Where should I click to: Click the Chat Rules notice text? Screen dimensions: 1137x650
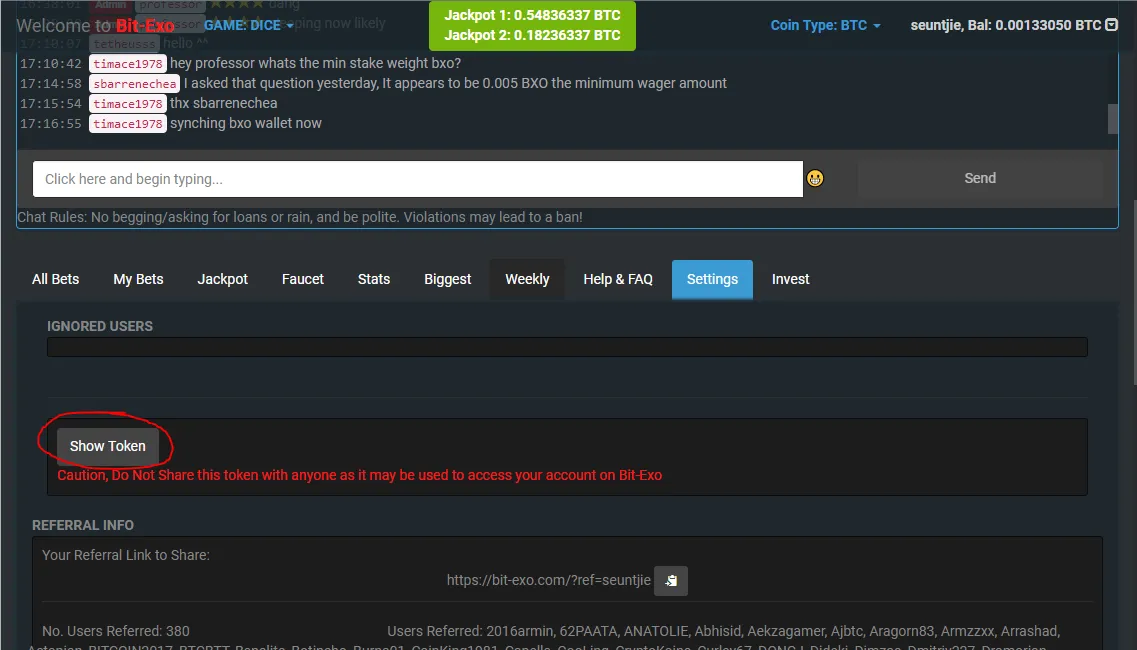coord(299,217)
